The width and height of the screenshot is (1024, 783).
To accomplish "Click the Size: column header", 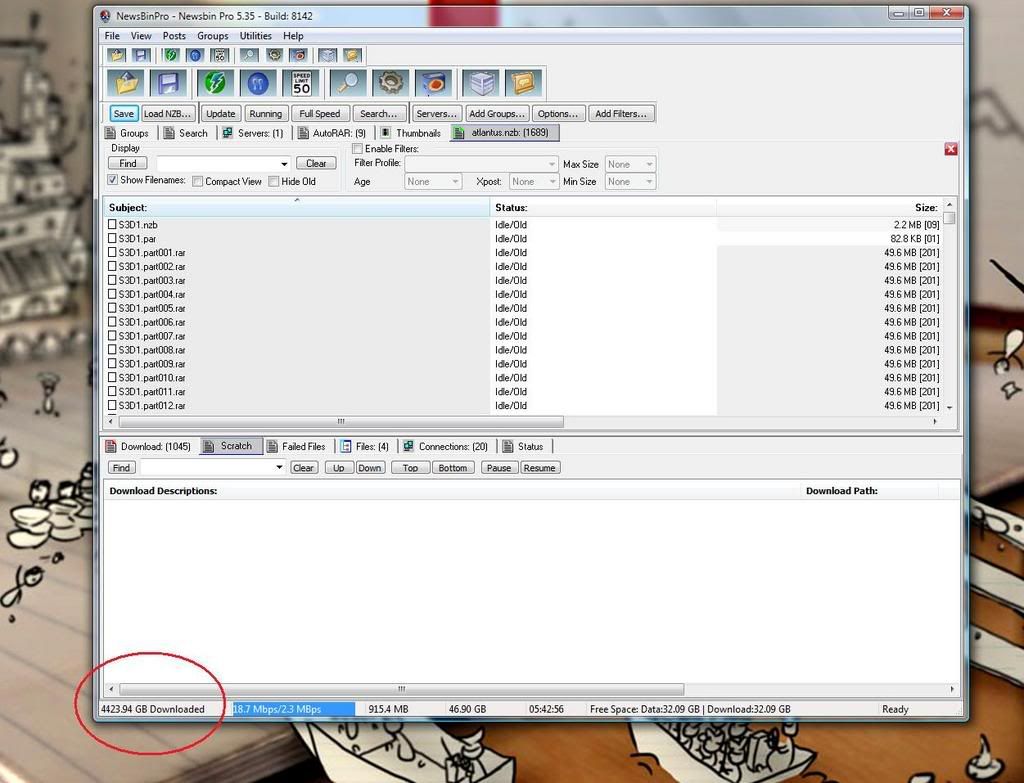I will 829,208.
